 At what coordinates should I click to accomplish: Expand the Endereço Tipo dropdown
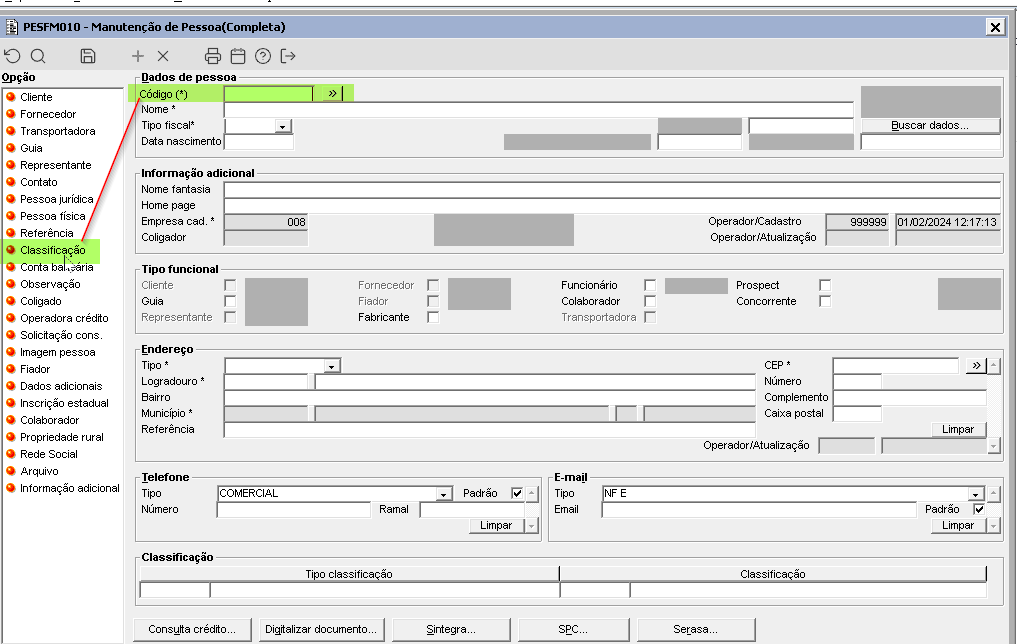click(x=331, y=366)
